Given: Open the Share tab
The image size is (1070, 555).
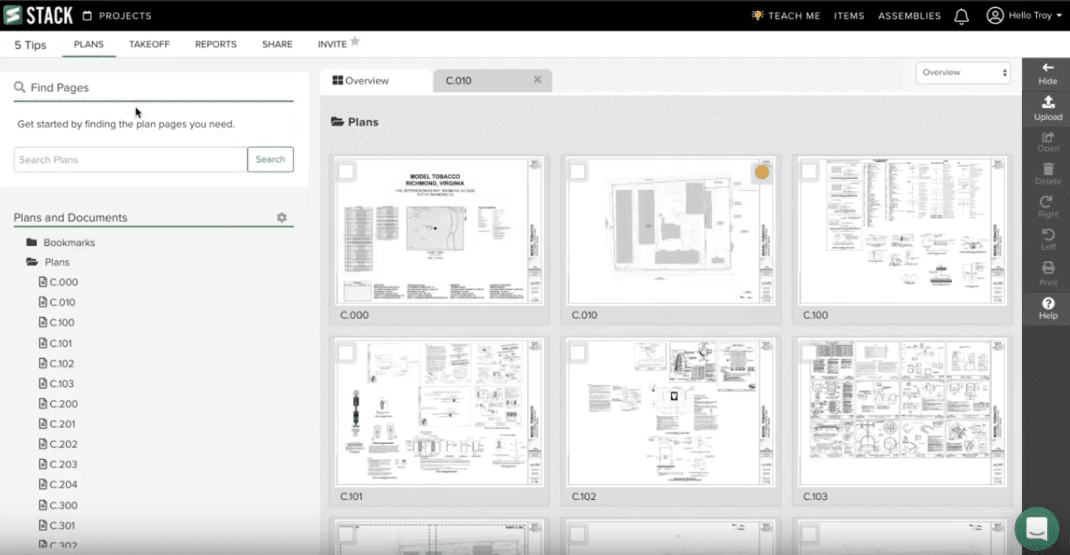Looking at the screenshot, I should pyautogui.click(x=277, y=44).
